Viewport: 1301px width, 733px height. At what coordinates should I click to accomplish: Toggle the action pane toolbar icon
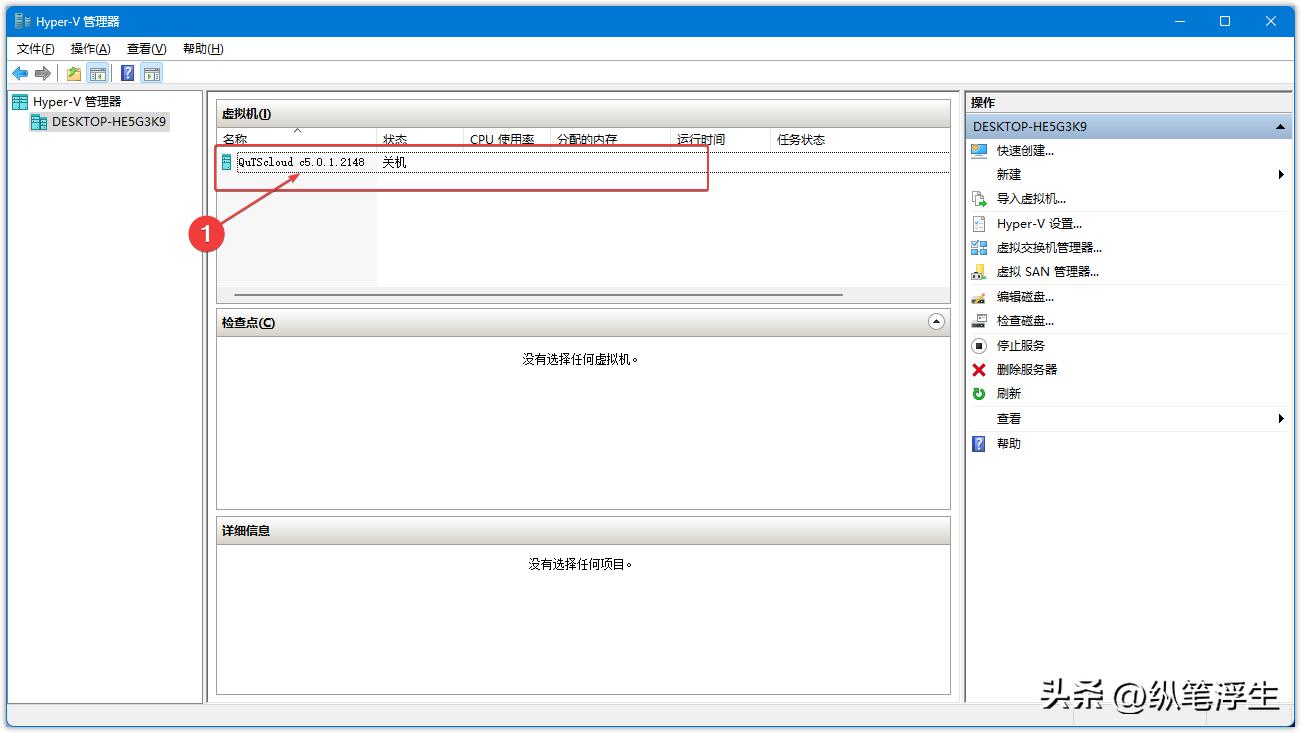click(151, 73)
